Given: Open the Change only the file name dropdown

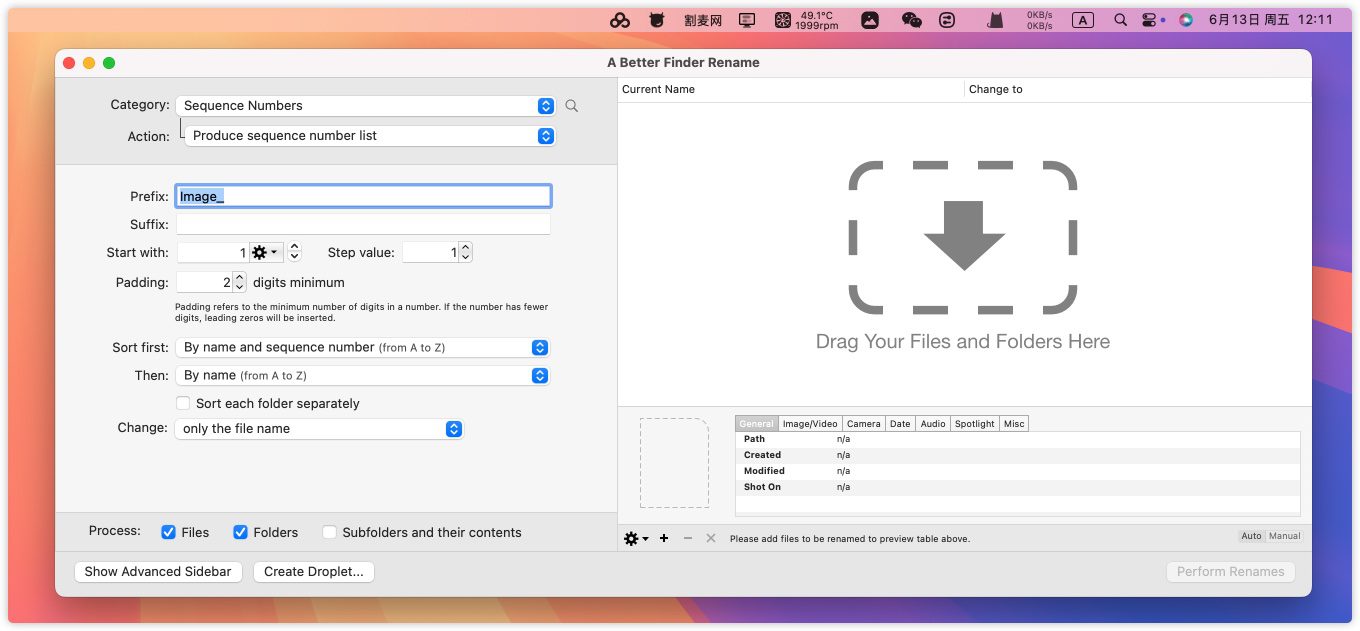Looking at the screenshot, I should (319, 429).
